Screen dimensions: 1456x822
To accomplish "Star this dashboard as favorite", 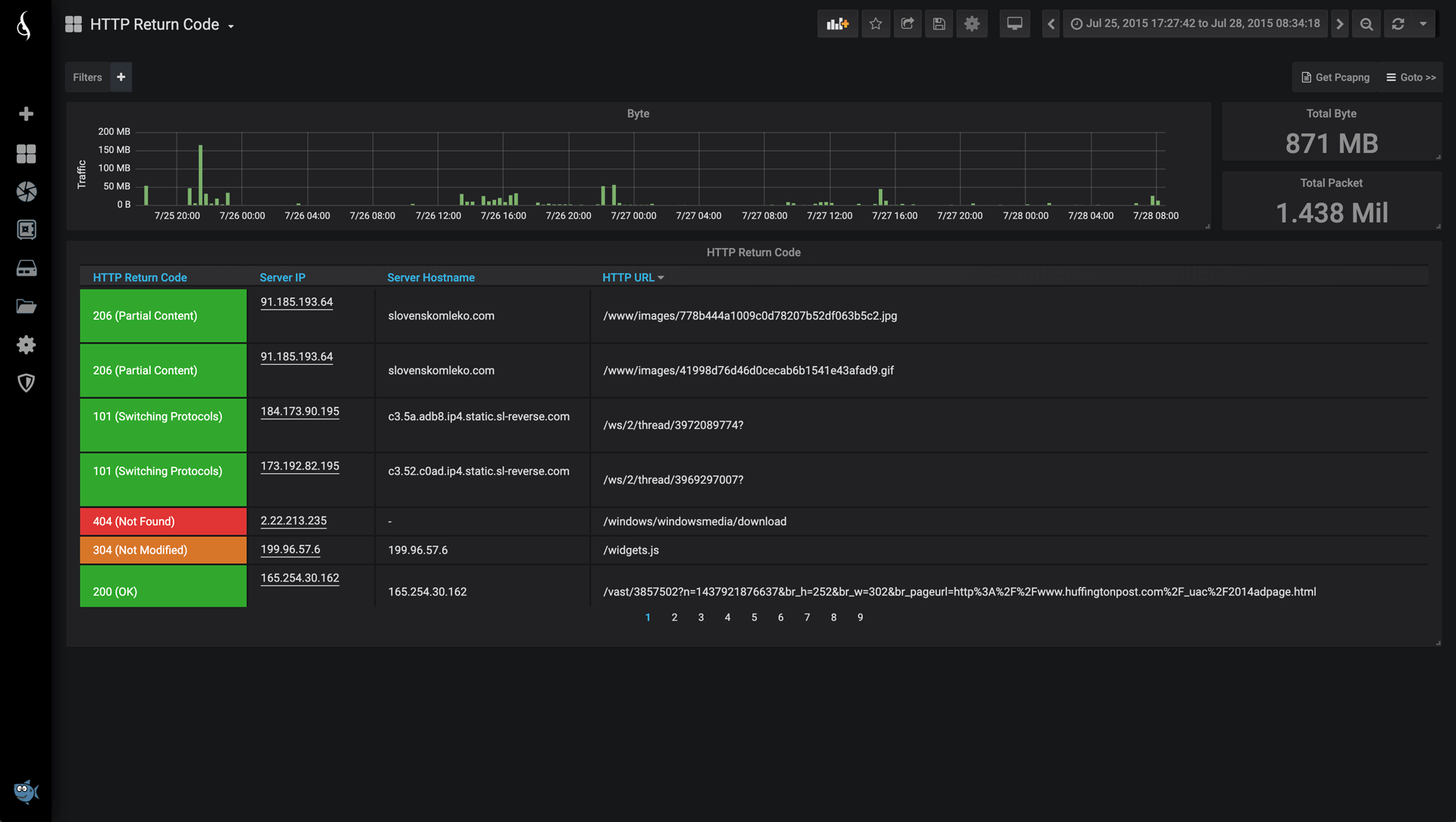I will pos(876,24).
